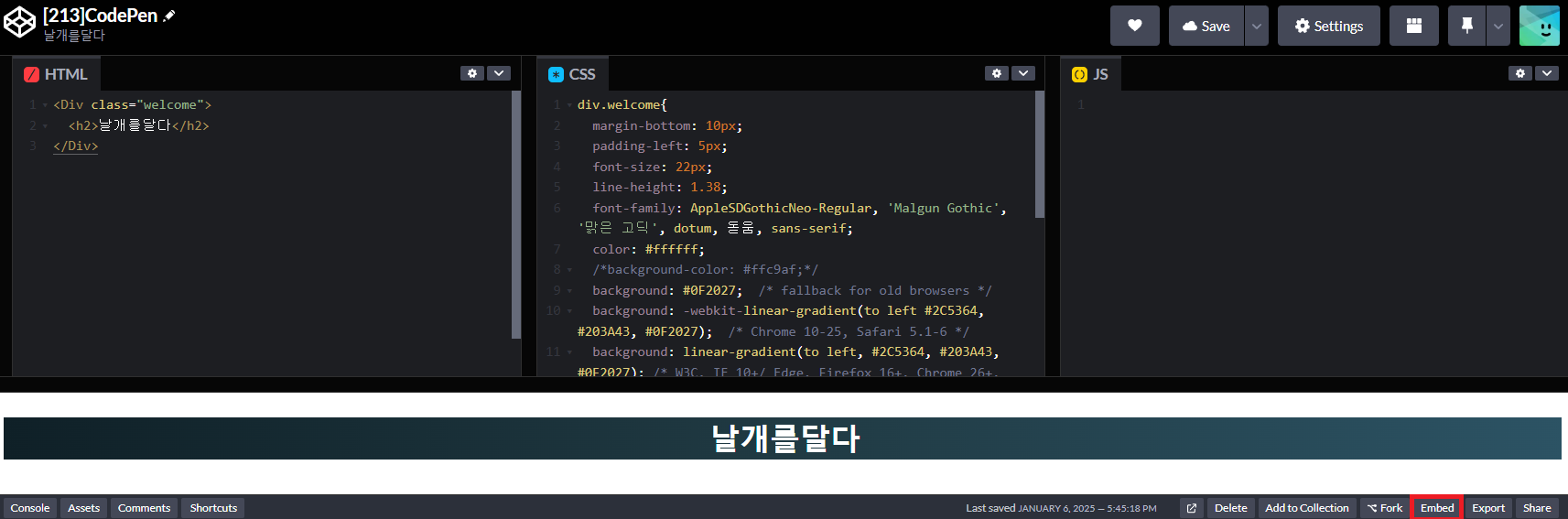
Task: Love this pen with heart button
Action: coord(1135,26)
